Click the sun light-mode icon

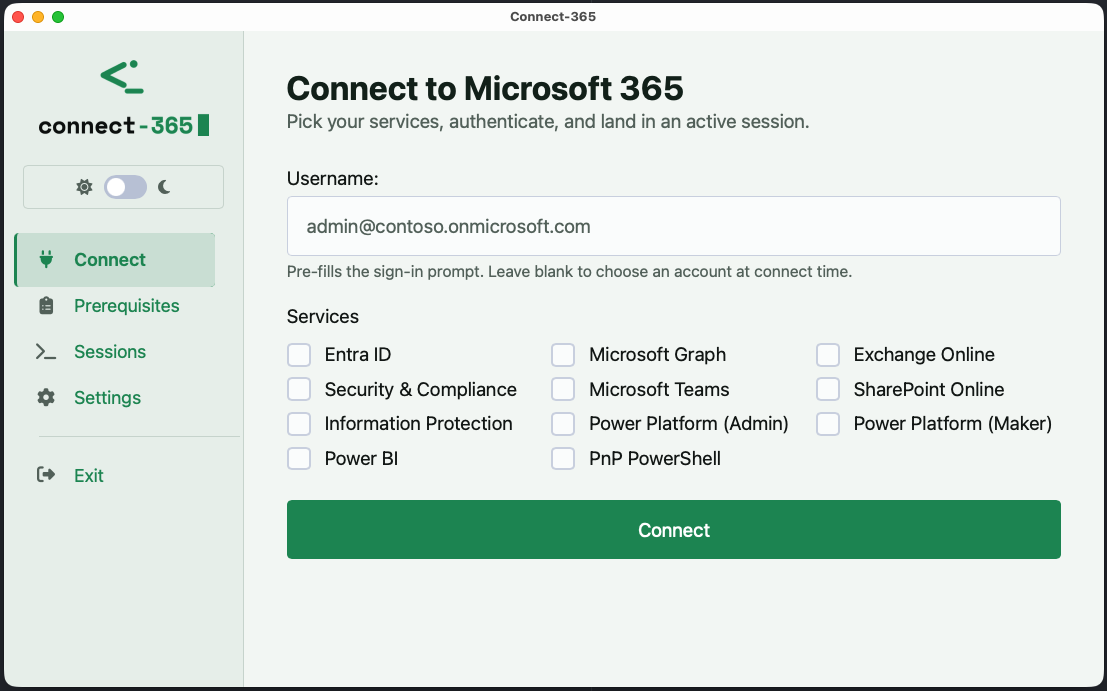84,187
